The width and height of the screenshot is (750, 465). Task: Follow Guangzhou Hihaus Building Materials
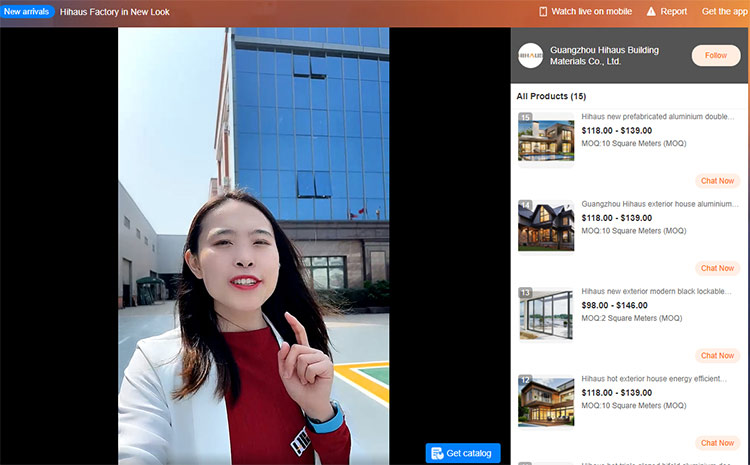click(x=716, y=55)
